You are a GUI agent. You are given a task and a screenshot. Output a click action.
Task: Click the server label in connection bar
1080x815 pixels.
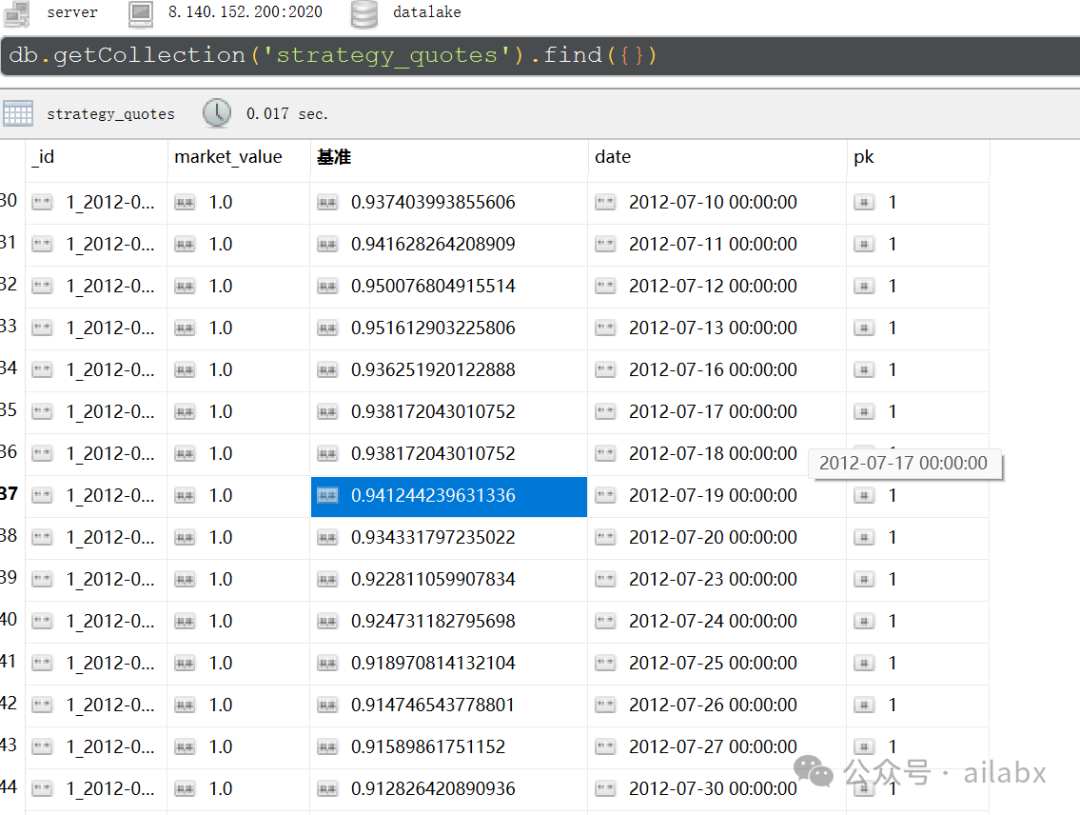[72, 12]
